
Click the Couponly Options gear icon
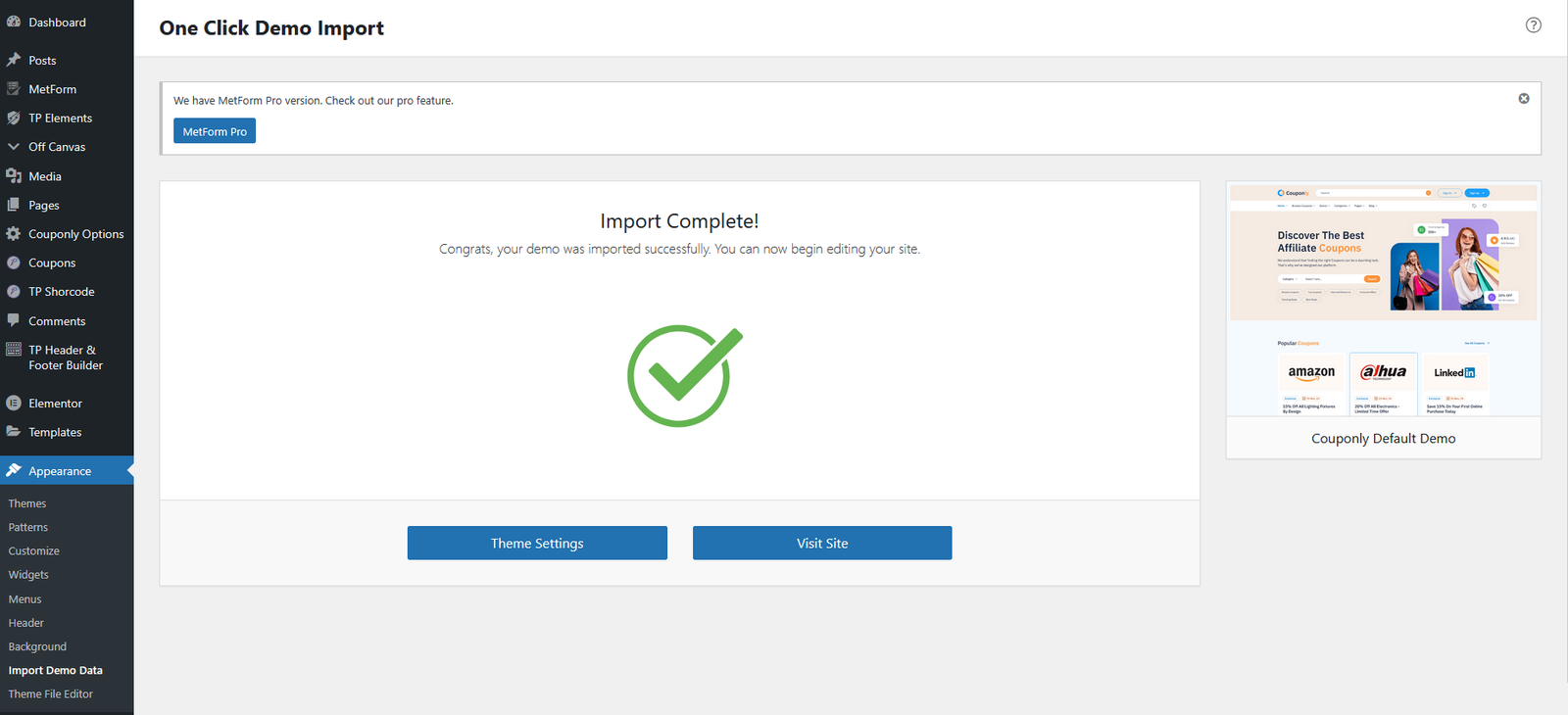click(14, 234)
